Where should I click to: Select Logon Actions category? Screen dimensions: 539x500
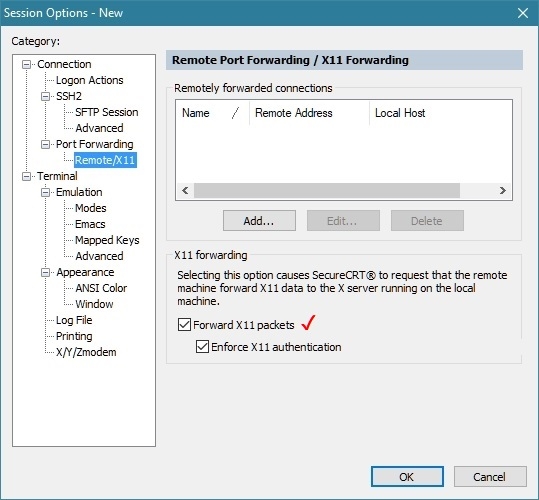pos(89,80)
